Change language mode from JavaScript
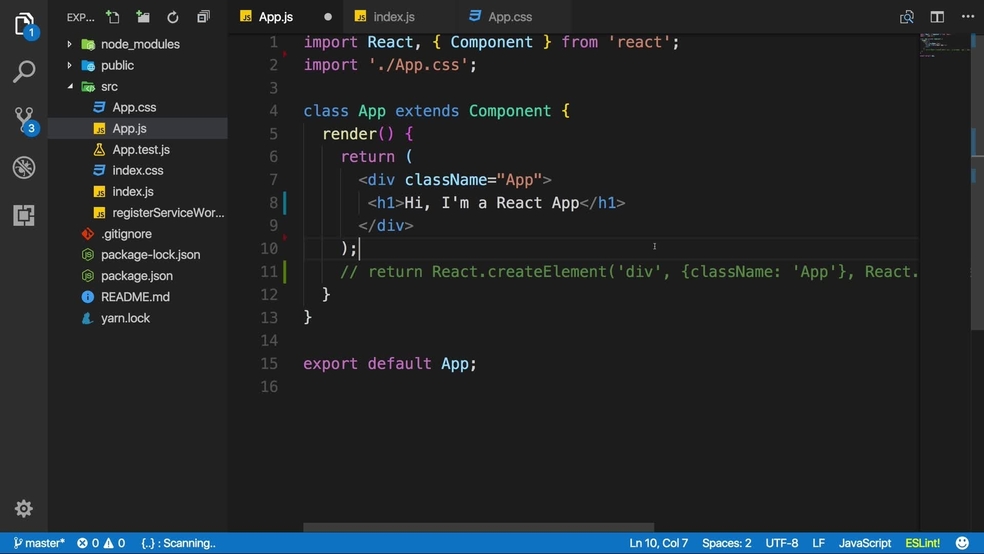This screenshot has height=554, width=984. pos(864,543)
